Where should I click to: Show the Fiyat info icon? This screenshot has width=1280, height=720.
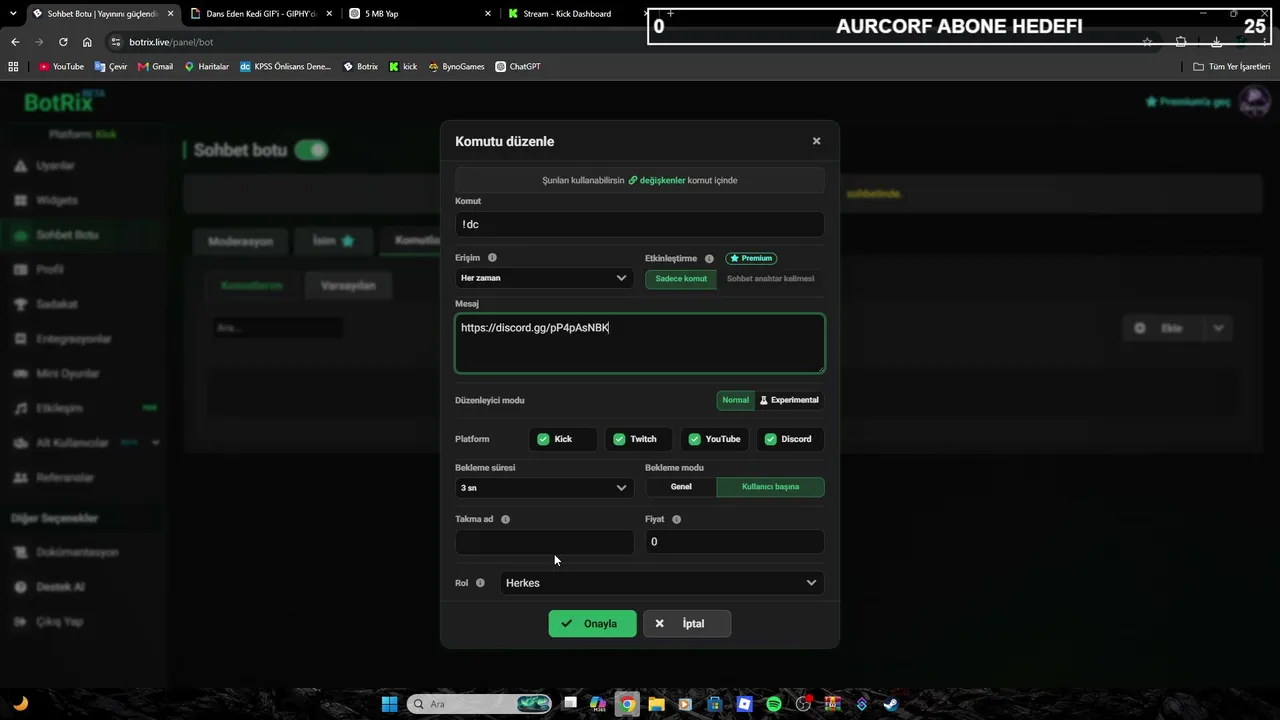pyautogui.click(x=677, y=520)
